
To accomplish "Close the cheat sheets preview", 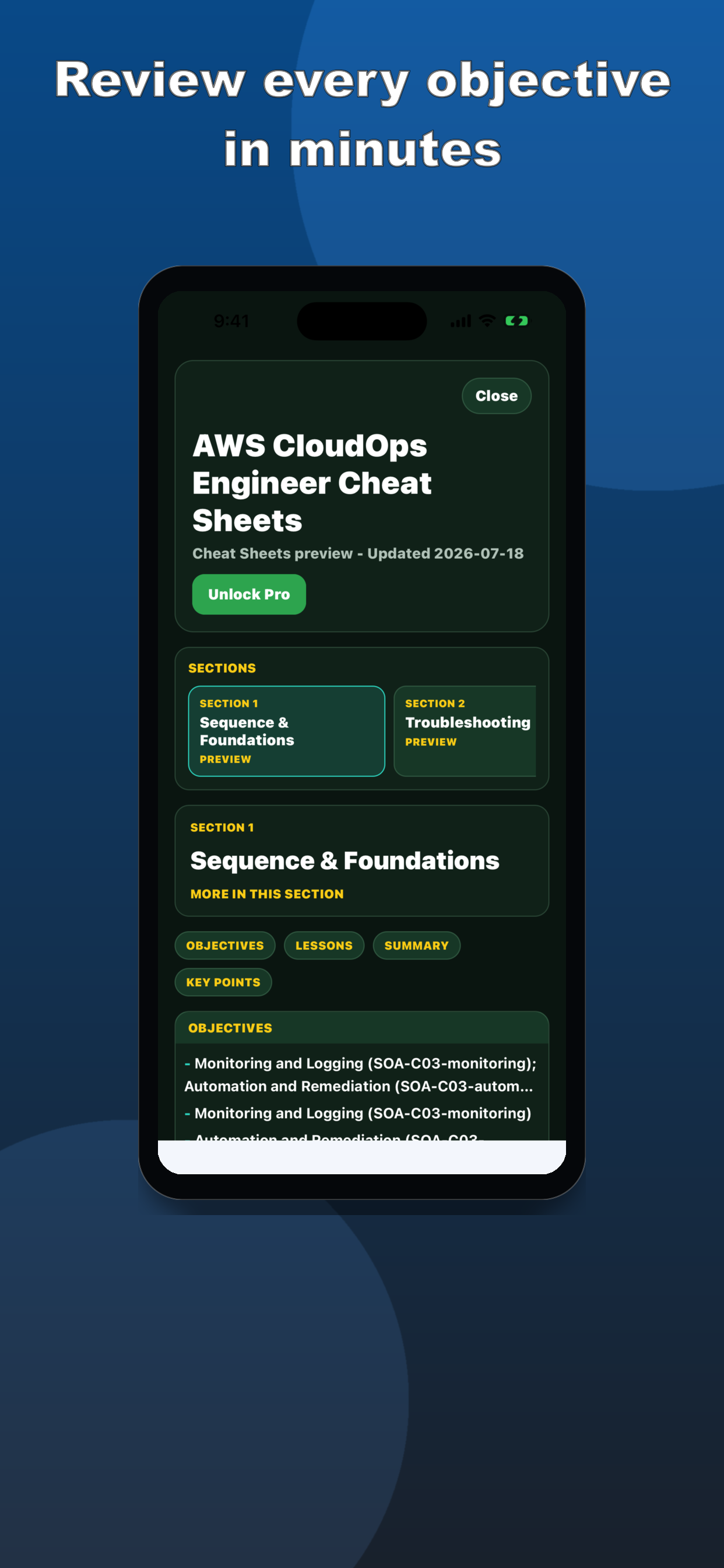I will tap(497, 395).
